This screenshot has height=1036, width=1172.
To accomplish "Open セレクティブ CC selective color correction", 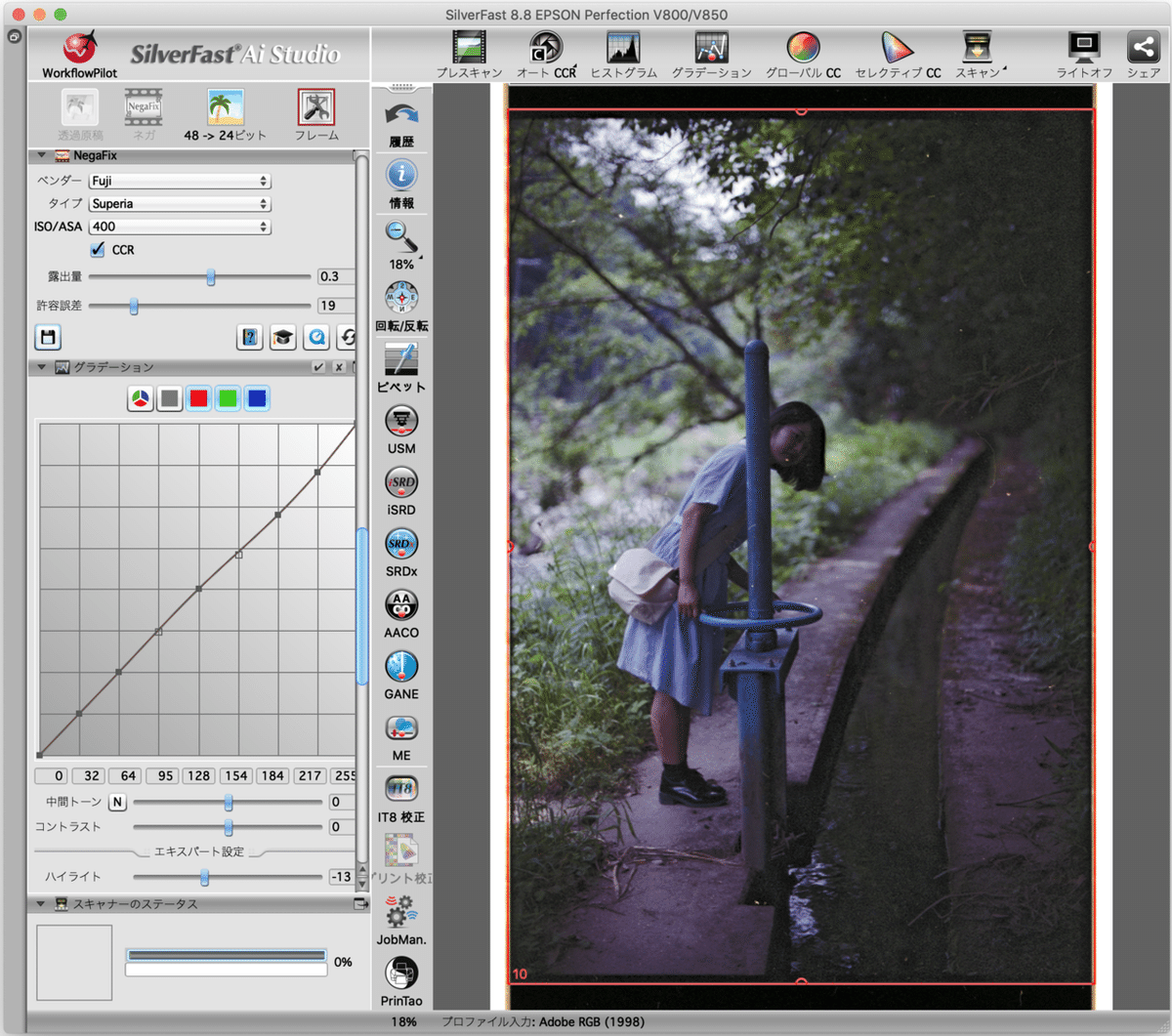I will point(898,55).
